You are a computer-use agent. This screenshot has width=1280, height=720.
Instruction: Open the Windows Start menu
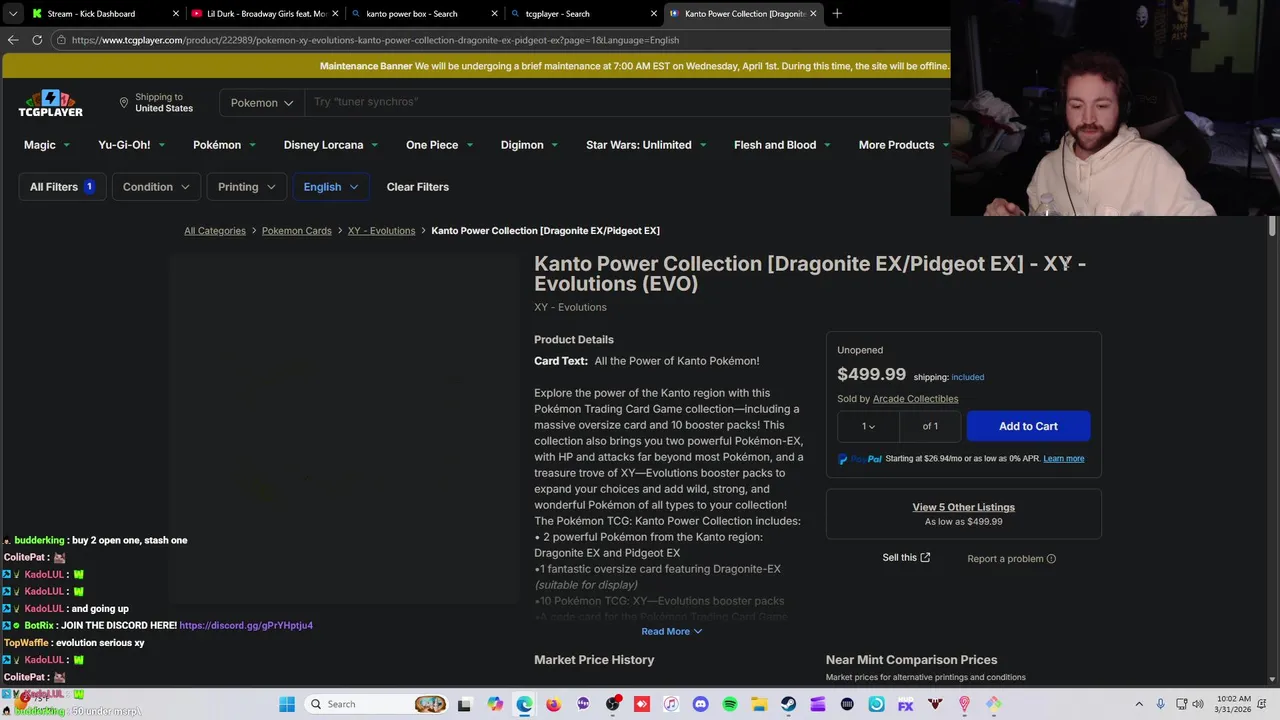(x=287, y=704)
